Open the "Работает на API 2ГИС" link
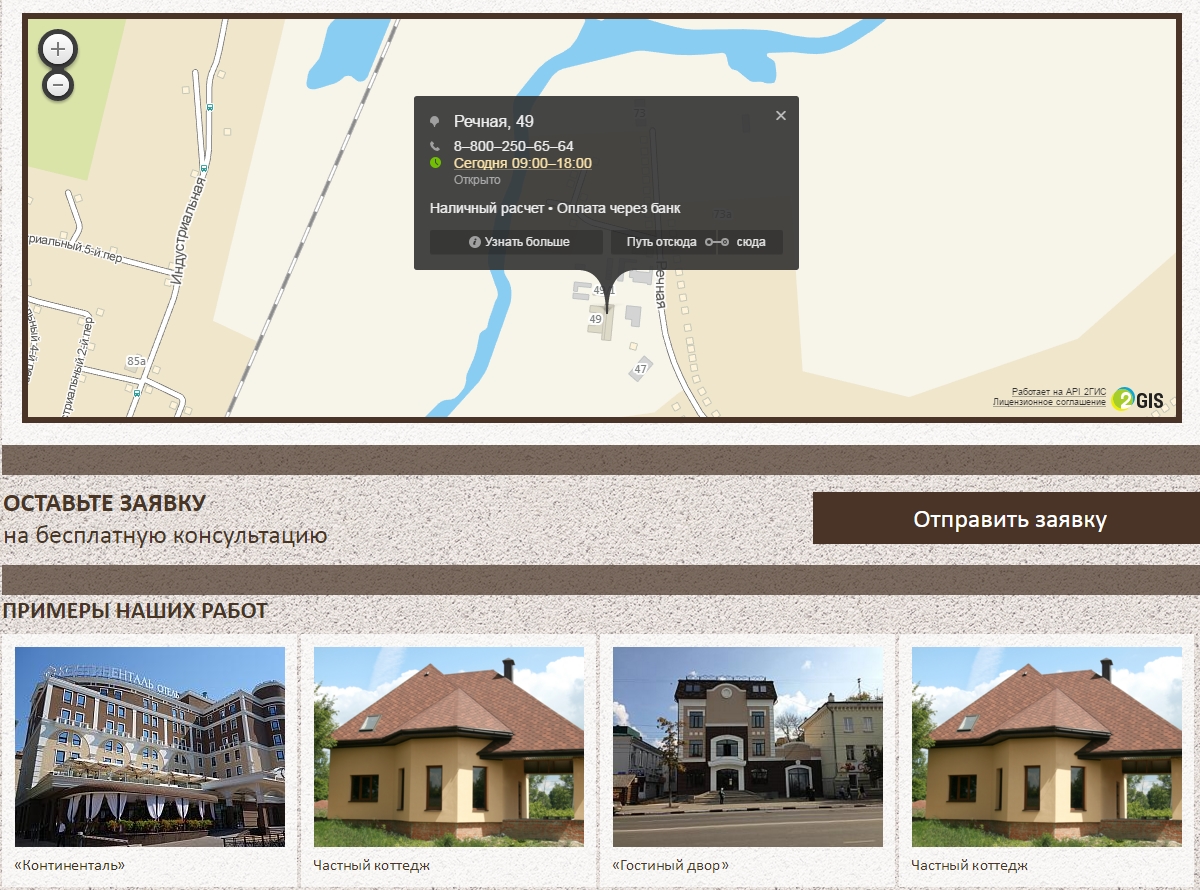 click(1058, 392)
